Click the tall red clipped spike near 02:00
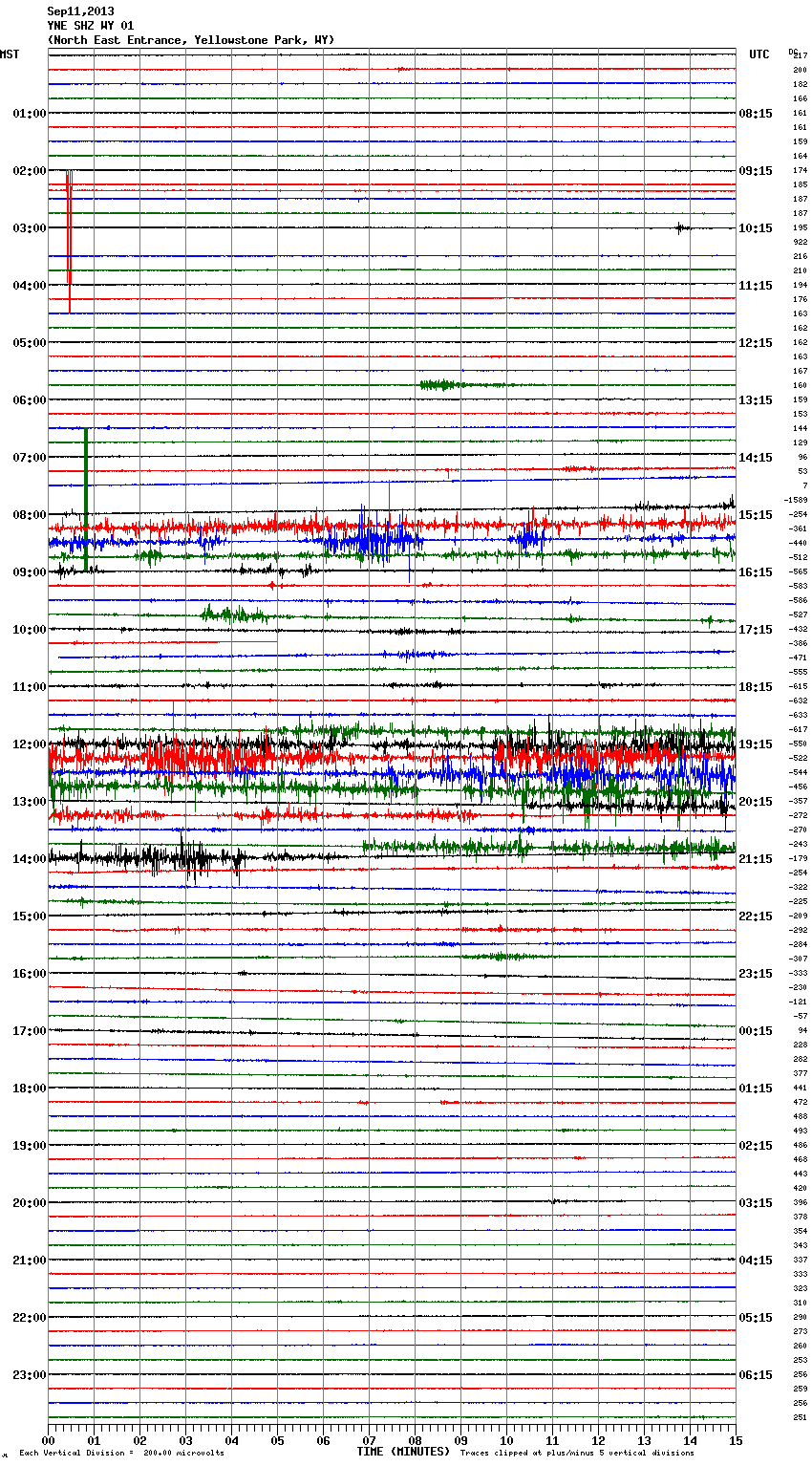The width and height of the screenshot is (812, 1466). tap(69, 241)
